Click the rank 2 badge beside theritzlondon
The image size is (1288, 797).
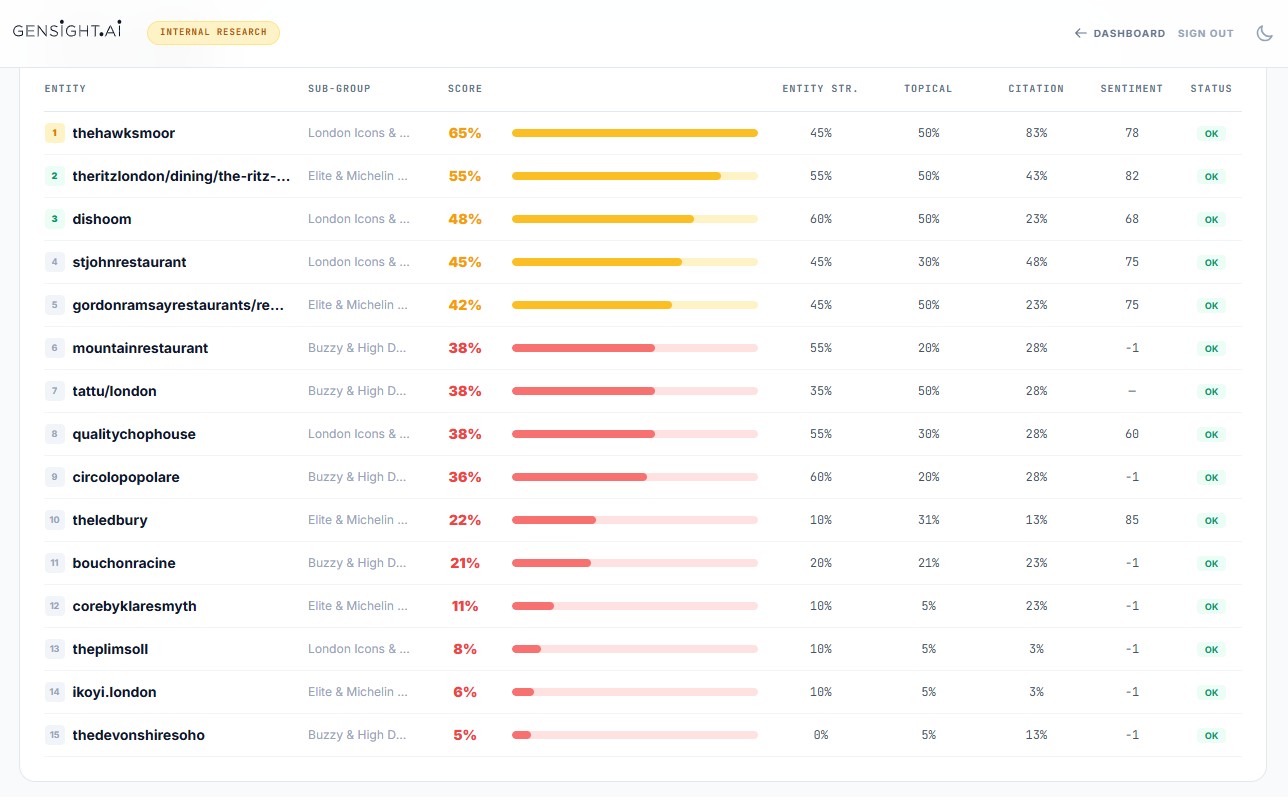pos(55,176)
